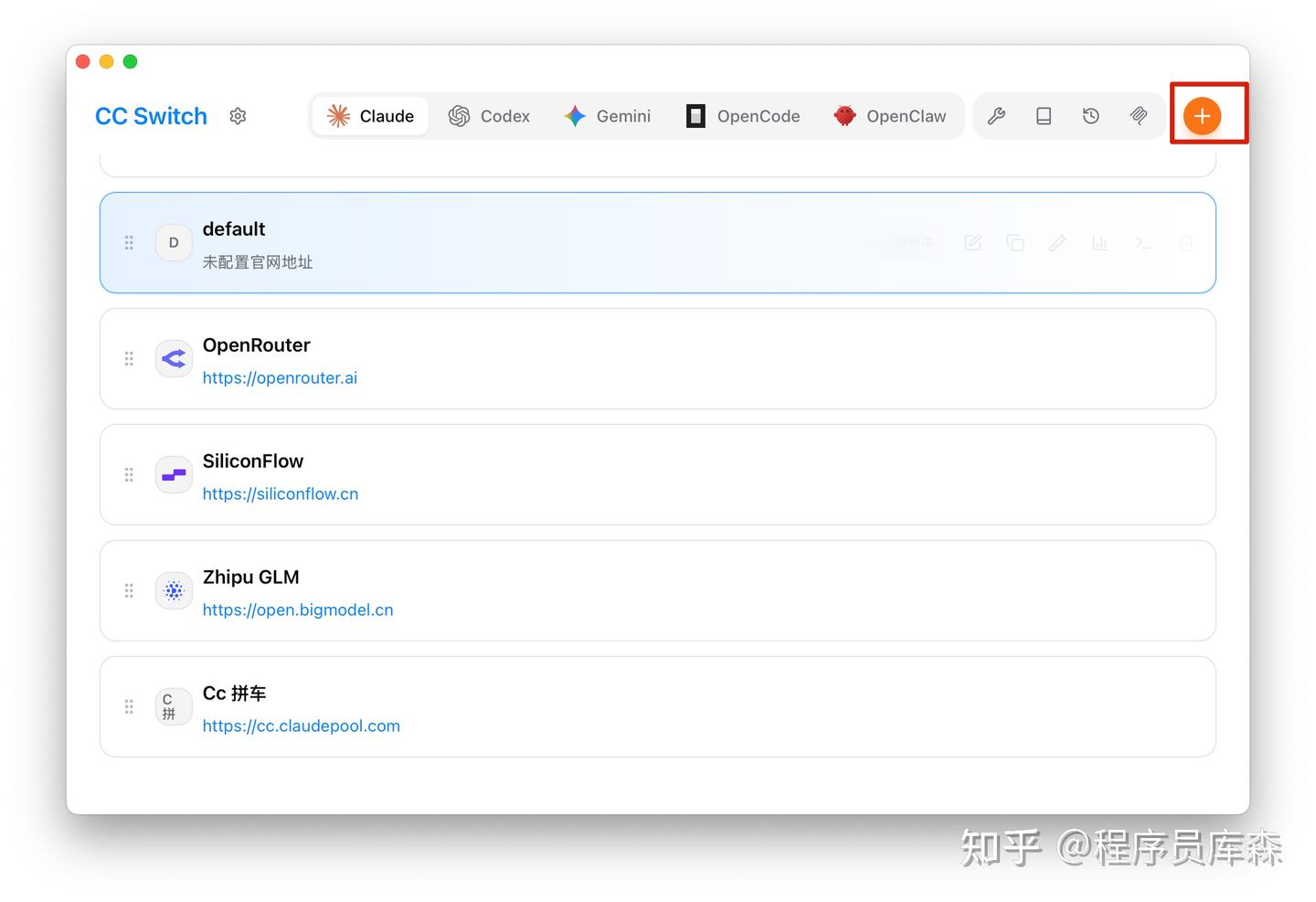Viewport: 1316px width, 902px height.
Task: Switch to the Codex tab
Action: [489, 116]
